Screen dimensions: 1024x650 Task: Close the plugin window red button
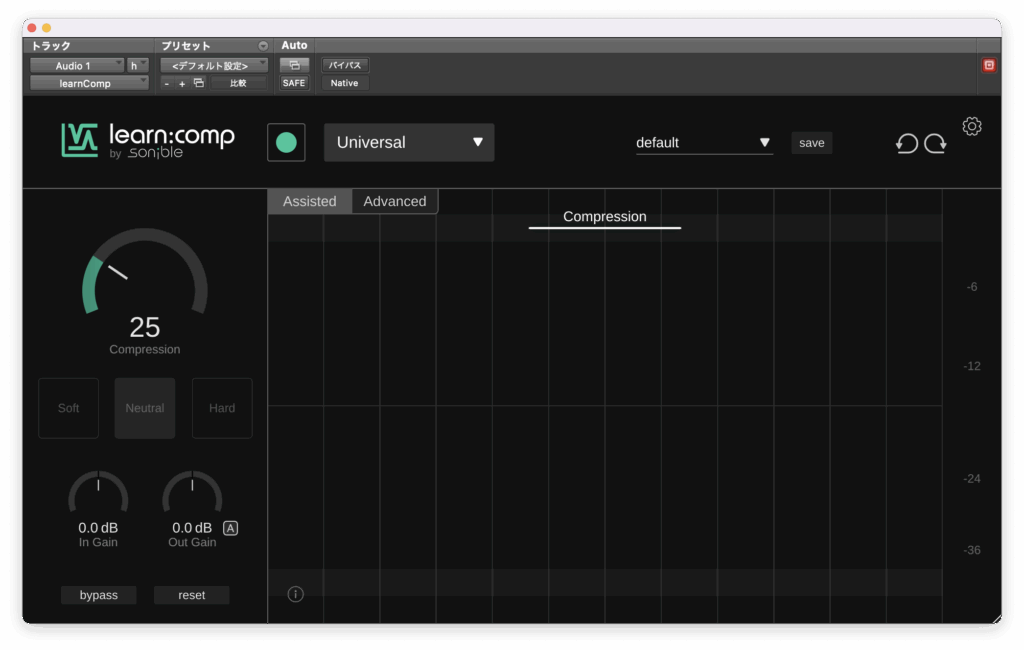32,27
